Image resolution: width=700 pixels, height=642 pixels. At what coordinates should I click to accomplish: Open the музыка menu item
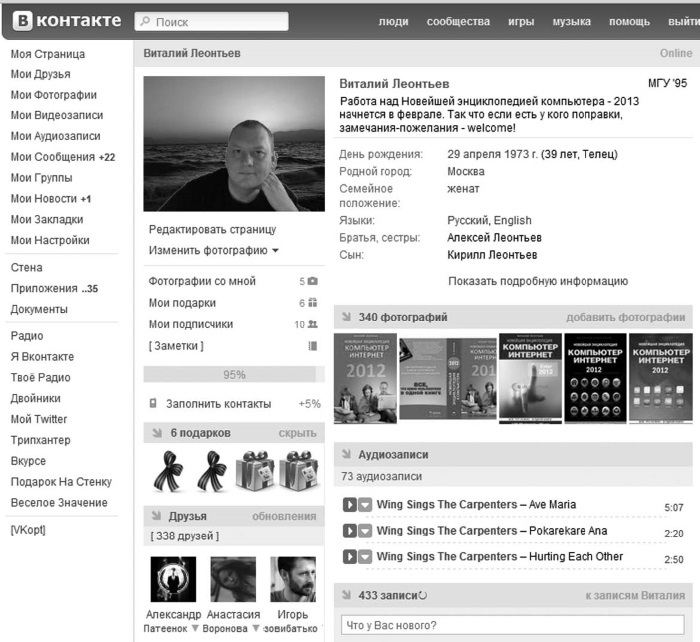click(x=571, y=21)
